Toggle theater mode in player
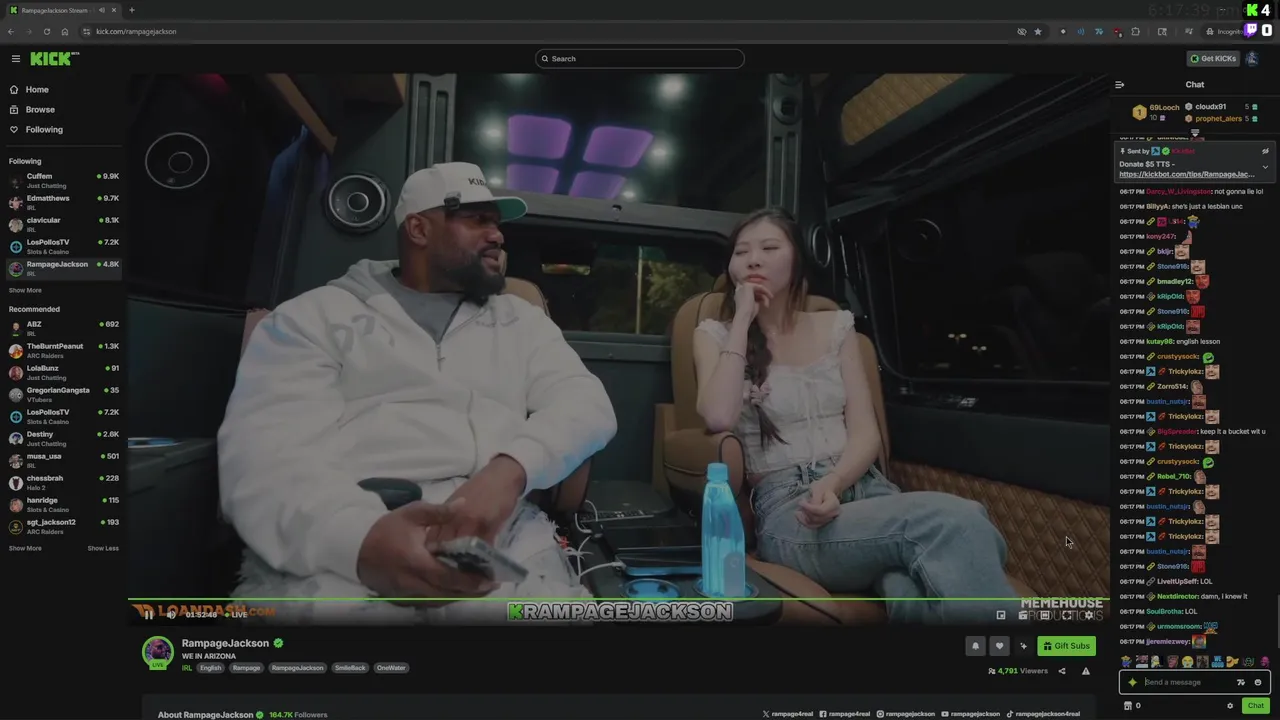 [1045, 616]
